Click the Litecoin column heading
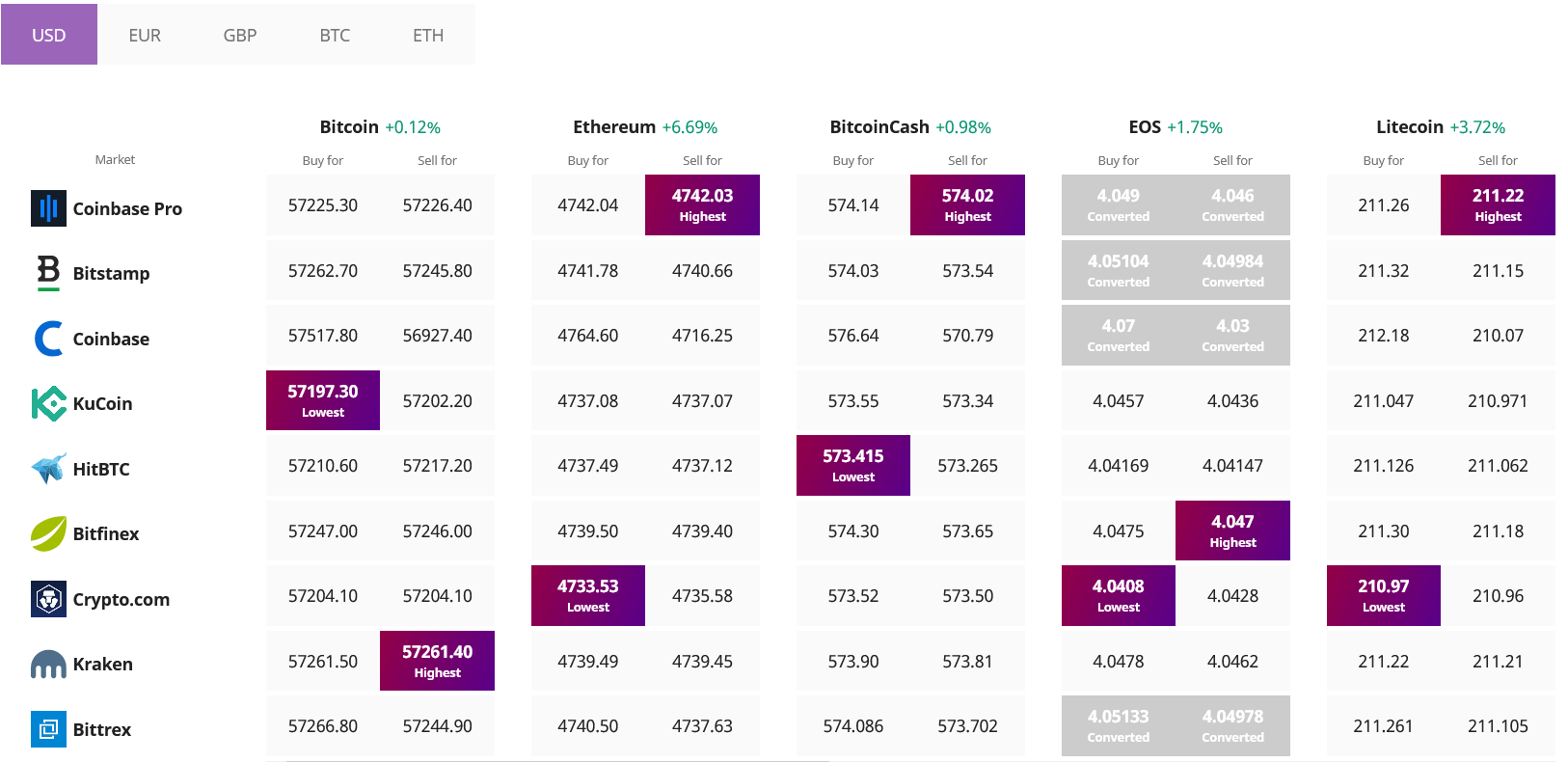The image size is (1568, 762). click(x=1410, y=126)
